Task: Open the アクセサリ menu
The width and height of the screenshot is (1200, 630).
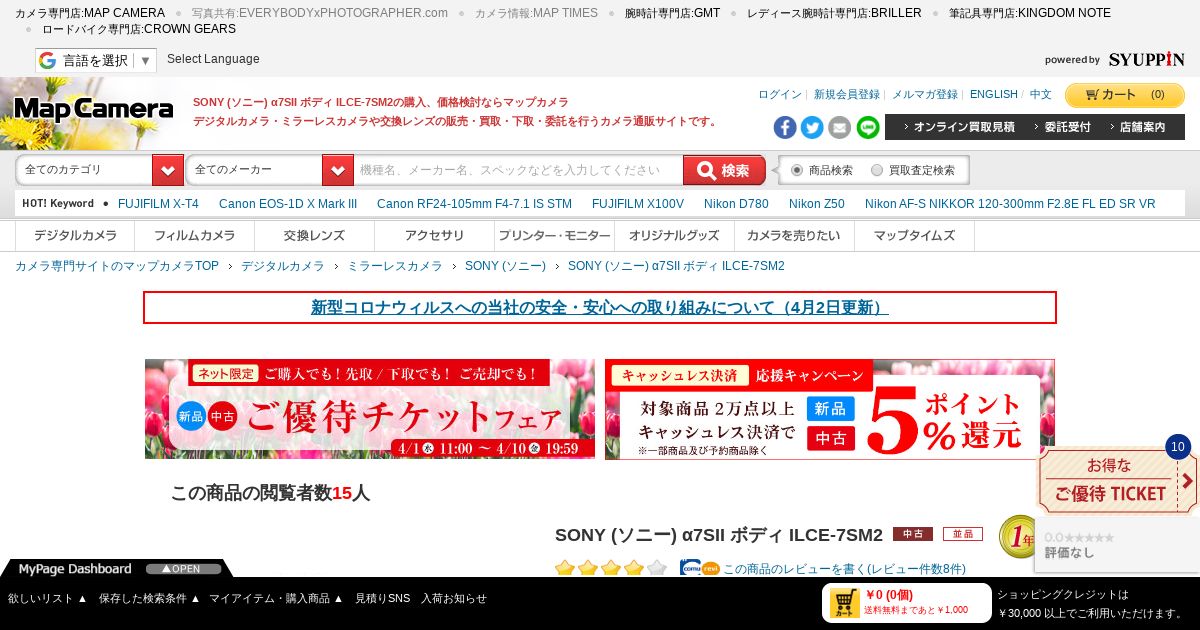Action: (435, 236)
